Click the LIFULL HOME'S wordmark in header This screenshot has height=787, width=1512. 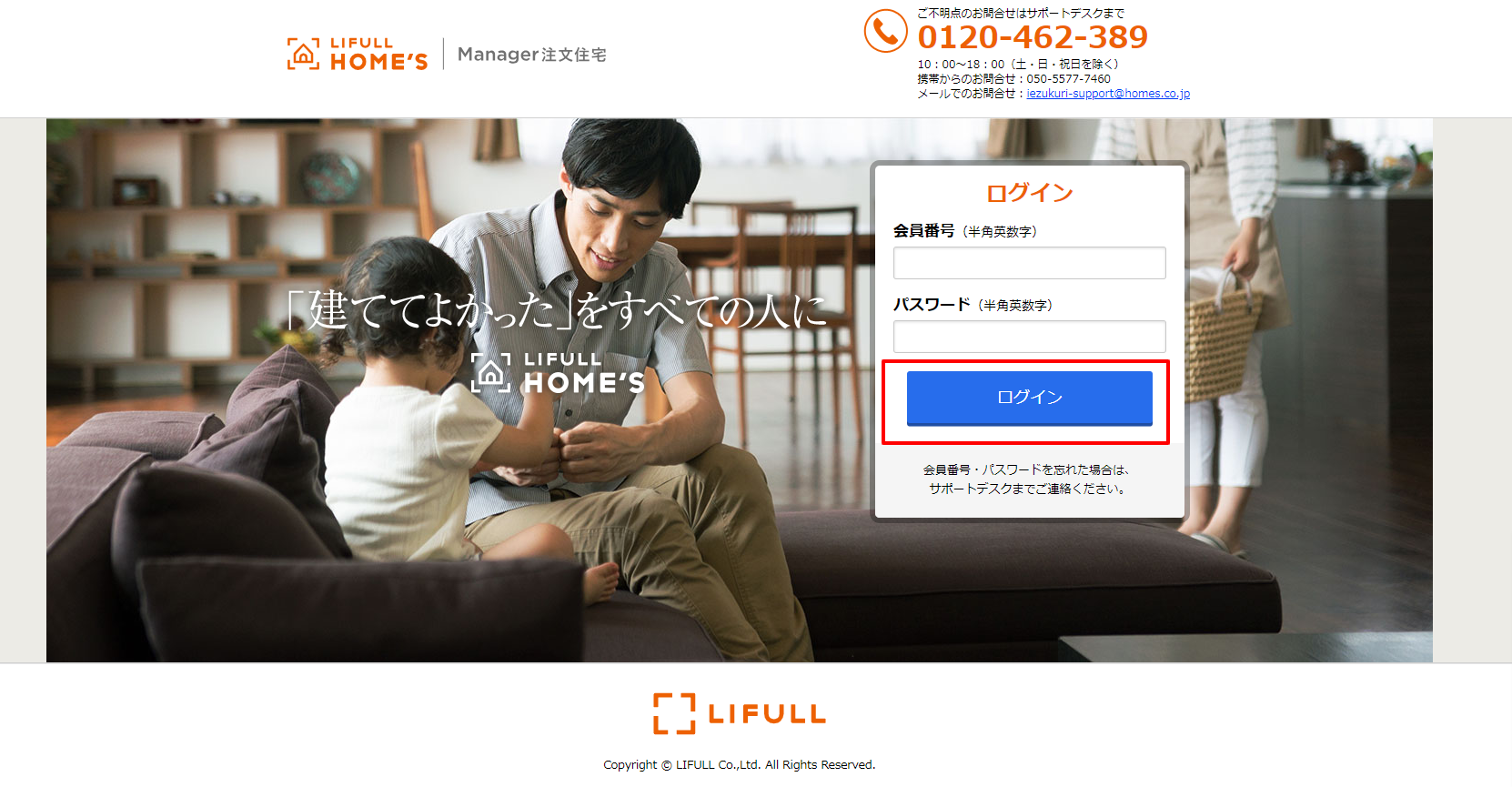[378, 55]
